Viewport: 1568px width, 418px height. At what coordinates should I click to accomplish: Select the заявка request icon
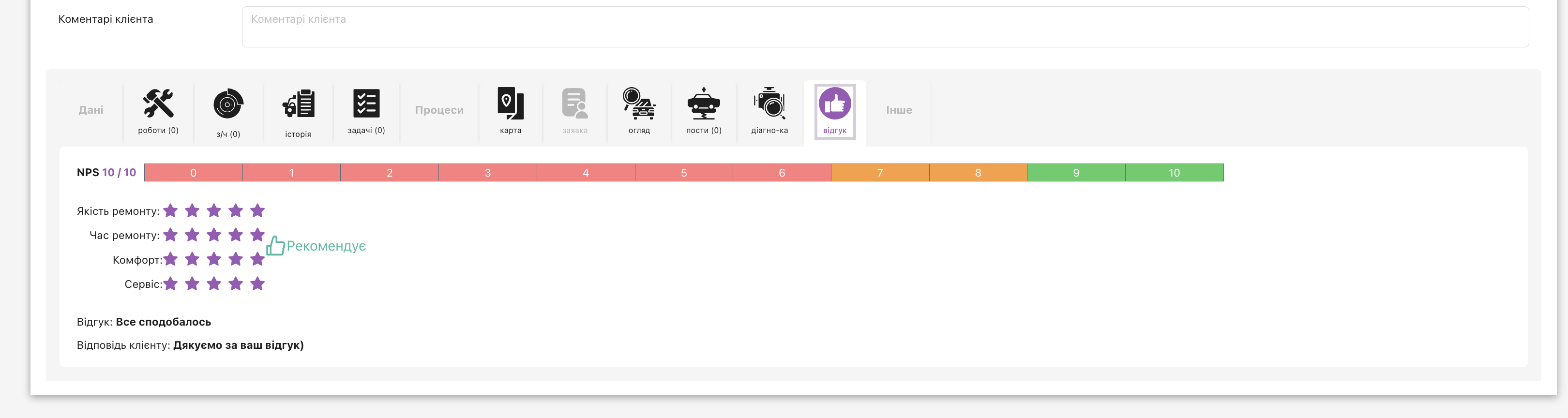pos(574,104)
